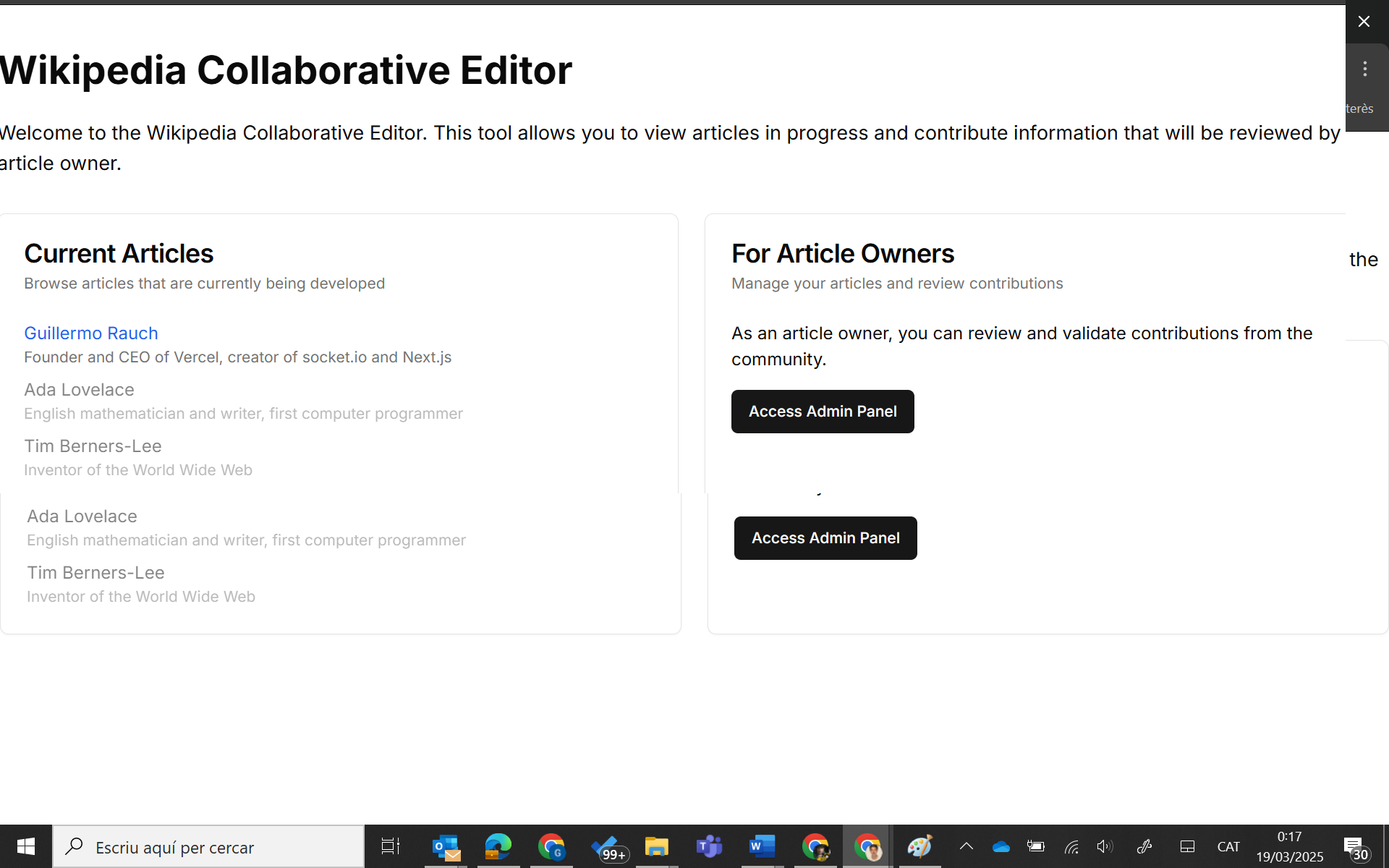Screen dimensions: 1389x868
Task: Close the Wikipedia Collaborative Editor overlay
Action: tap(1364, 21)
